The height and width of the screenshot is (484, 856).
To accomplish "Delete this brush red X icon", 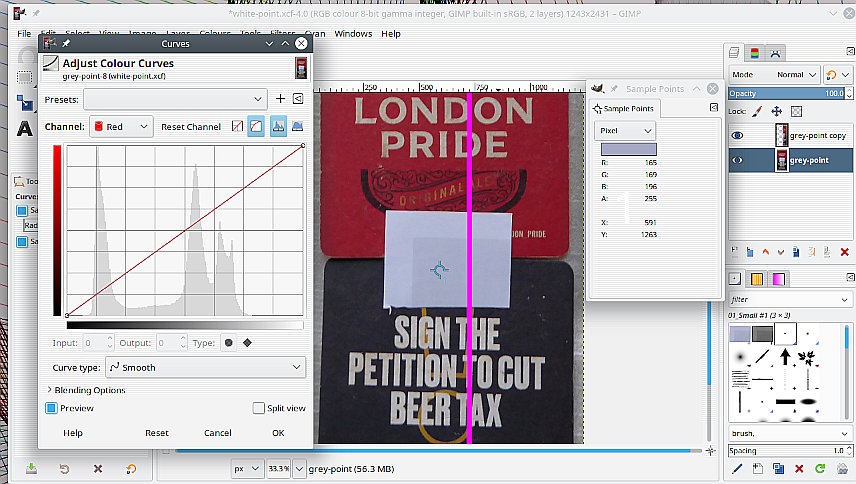I will point(799,468).
